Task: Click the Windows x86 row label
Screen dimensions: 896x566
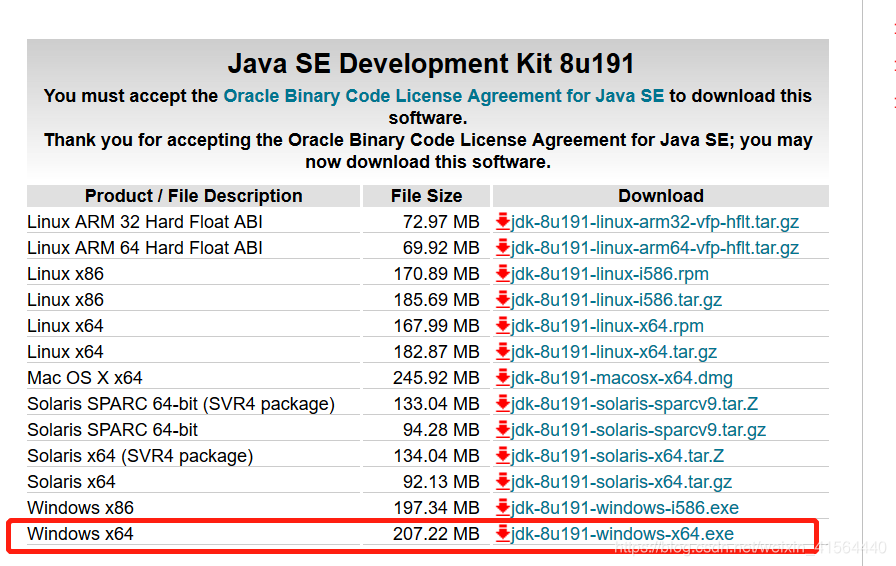Action: click(80, 508)
